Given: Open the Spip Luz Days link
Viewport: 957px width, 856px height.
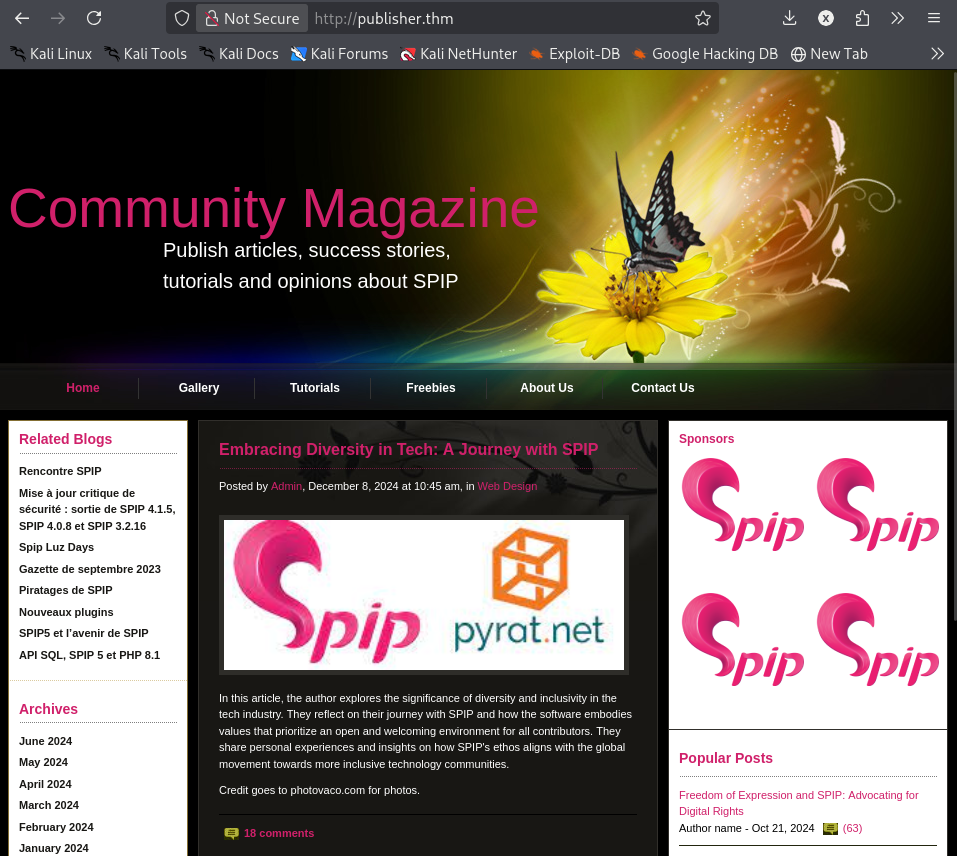Looking at the screenshot, I should 56,547.
